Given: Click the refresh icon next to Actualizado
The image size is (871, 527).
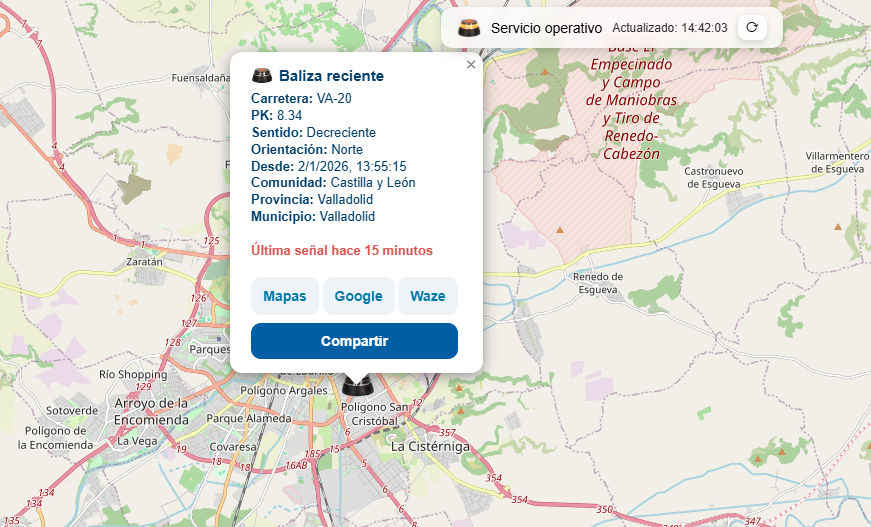Looking at the screenshot, I should 752,27.
